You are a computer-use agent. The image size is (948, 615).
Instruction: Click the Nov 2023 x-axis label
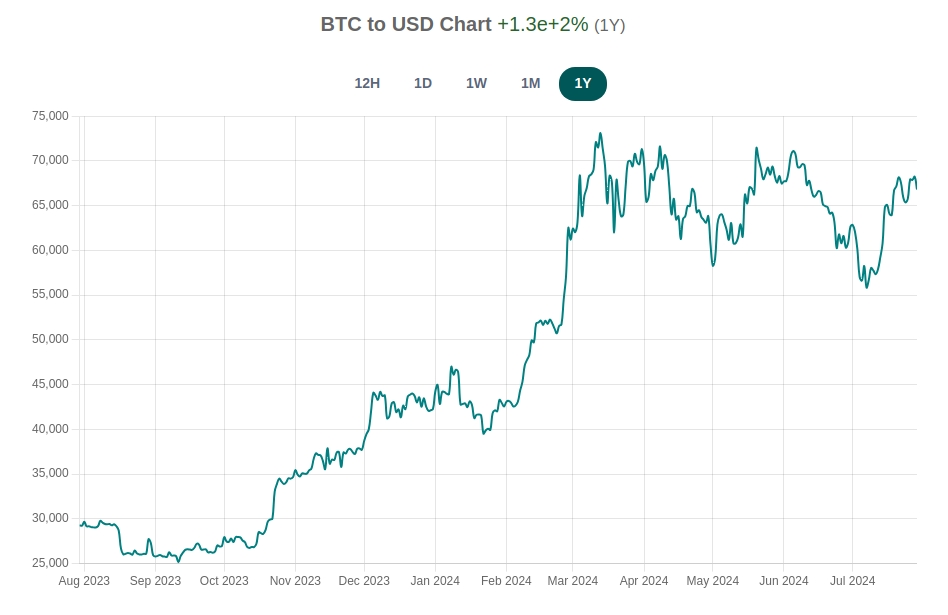pos(295,581)
